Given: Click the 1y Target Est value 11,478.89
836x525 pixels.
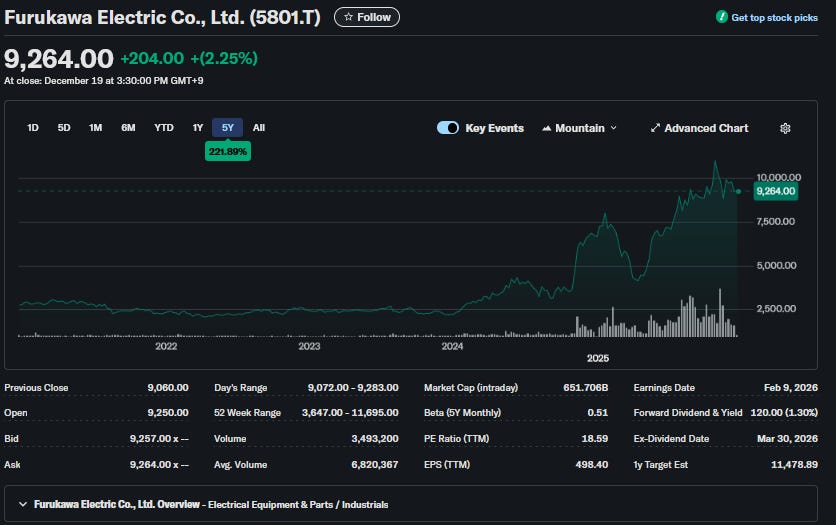Looking at the screenshot, I should click(x=794, y=464).
